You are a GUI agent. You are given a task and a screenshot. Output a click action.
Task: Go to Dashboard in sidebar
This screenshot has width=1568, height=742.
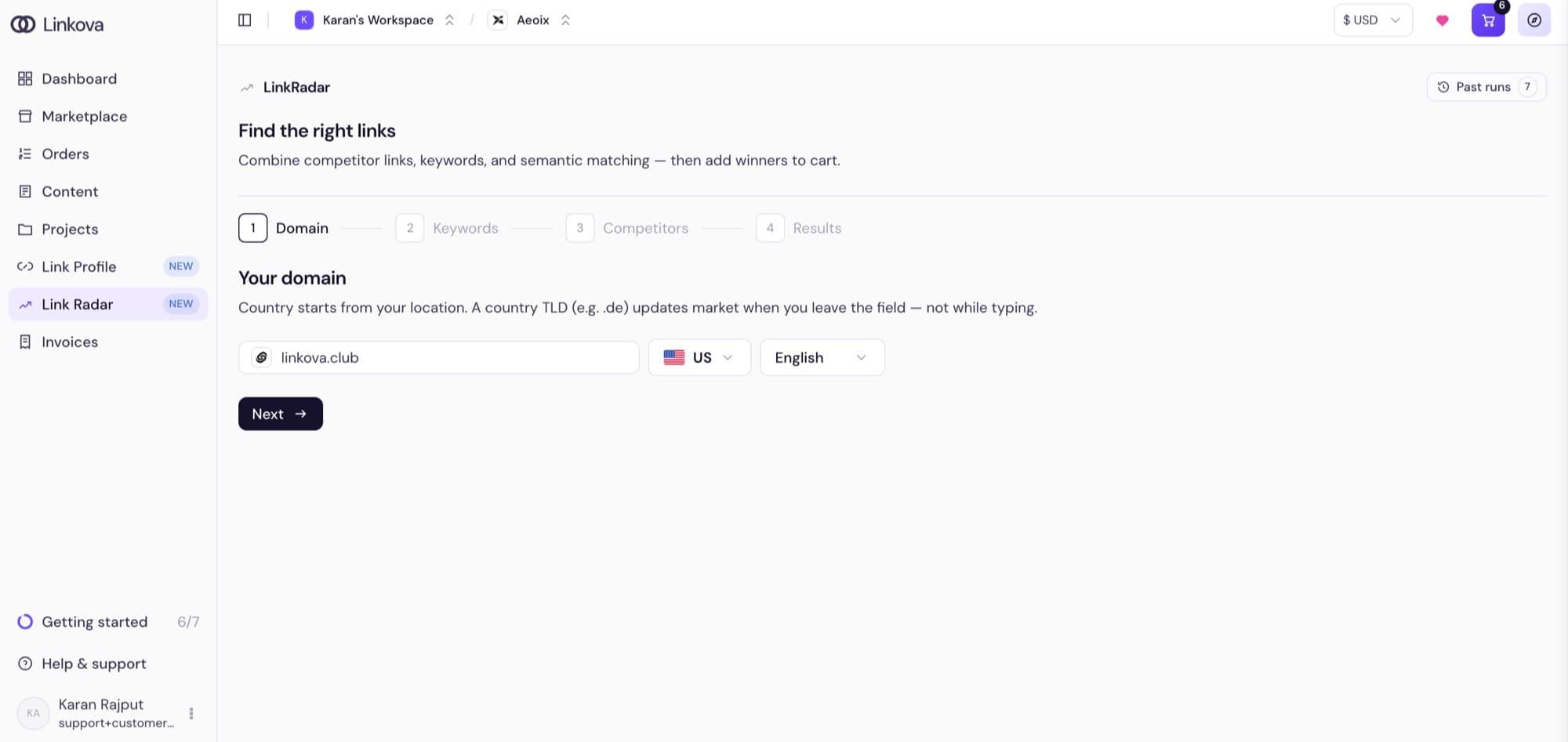tap(108, 78)
